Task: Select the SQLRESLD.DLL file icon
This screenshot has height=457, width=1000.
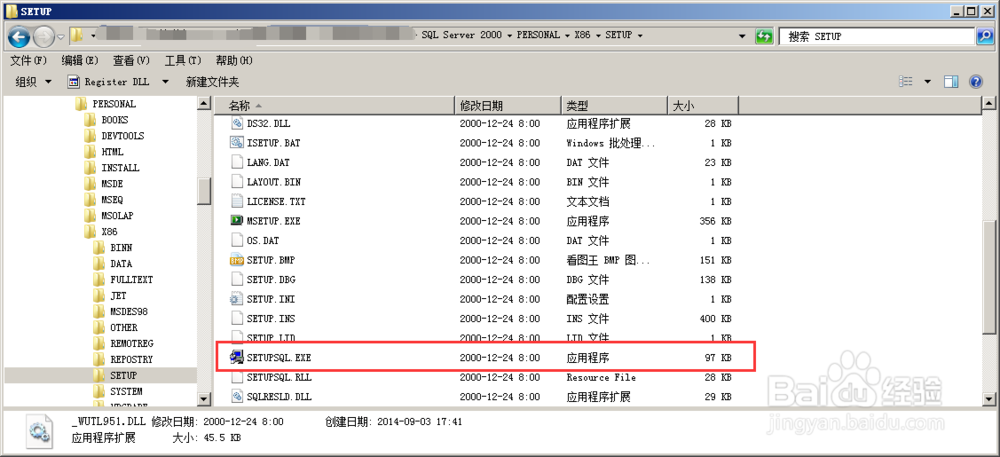Action: [x=237, y=396]
